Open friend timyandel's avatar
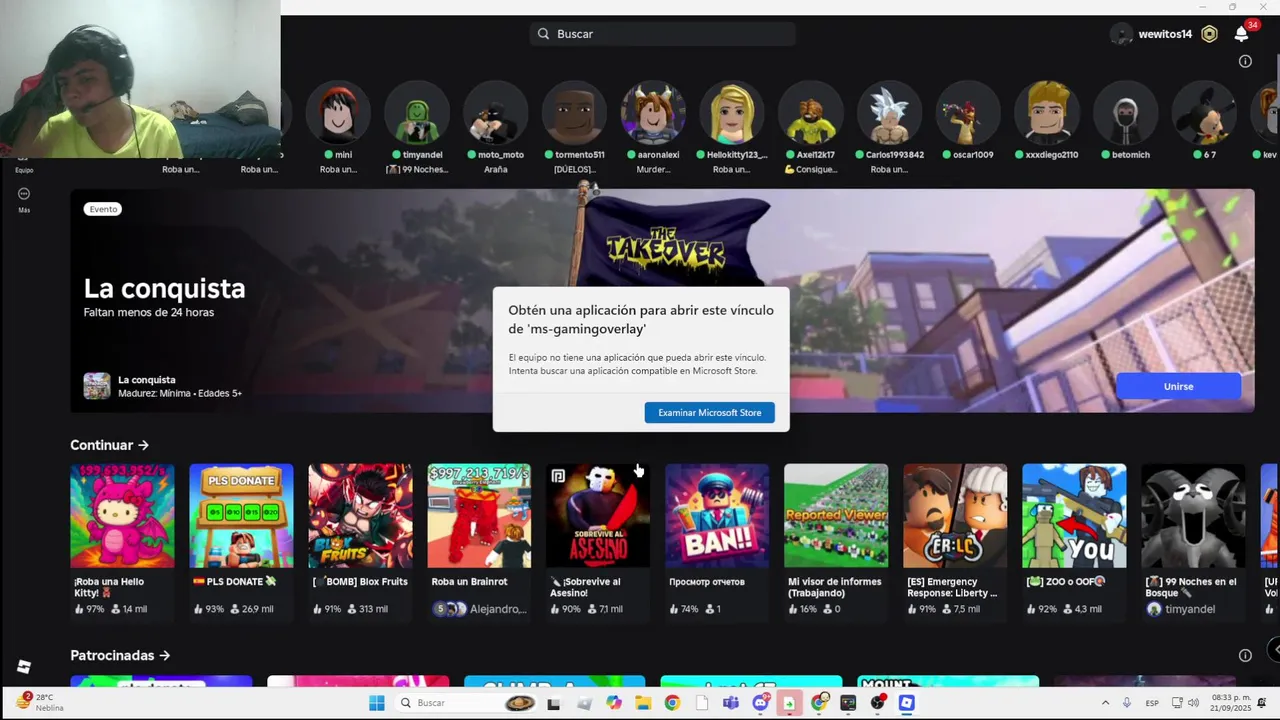The image size is (1280, 720). click(417, 113)
